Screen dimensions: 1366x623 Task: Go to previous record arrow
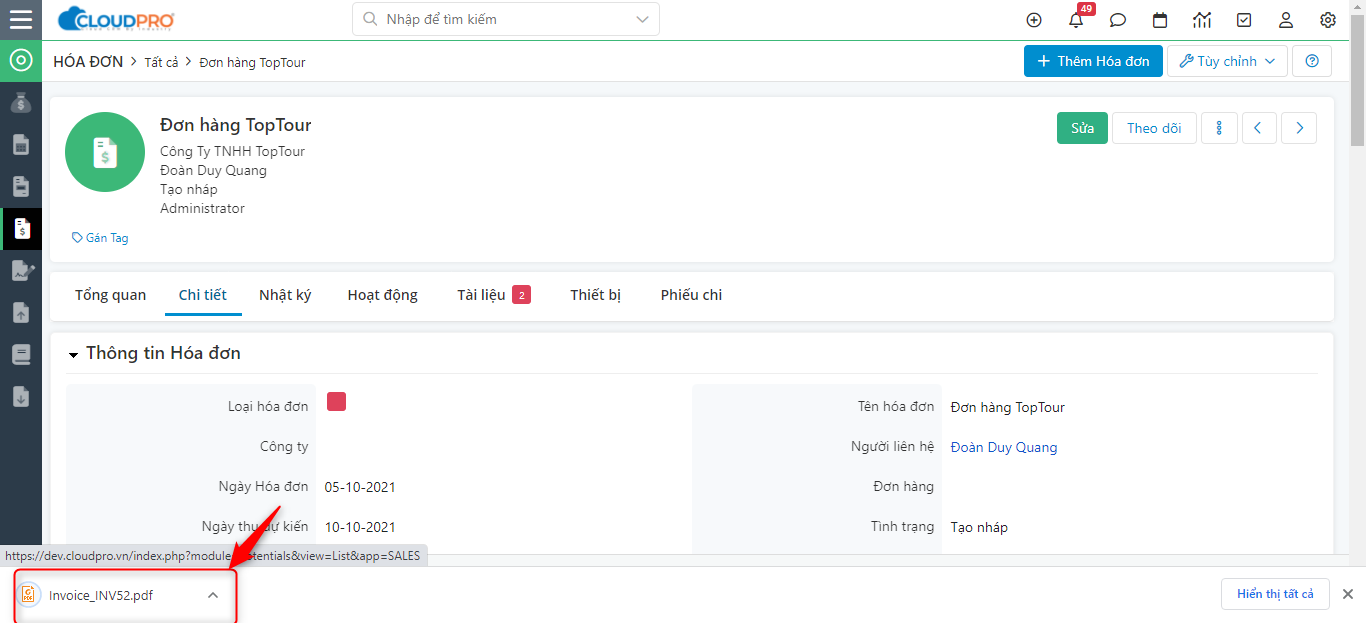click(x=1259, y=128)
